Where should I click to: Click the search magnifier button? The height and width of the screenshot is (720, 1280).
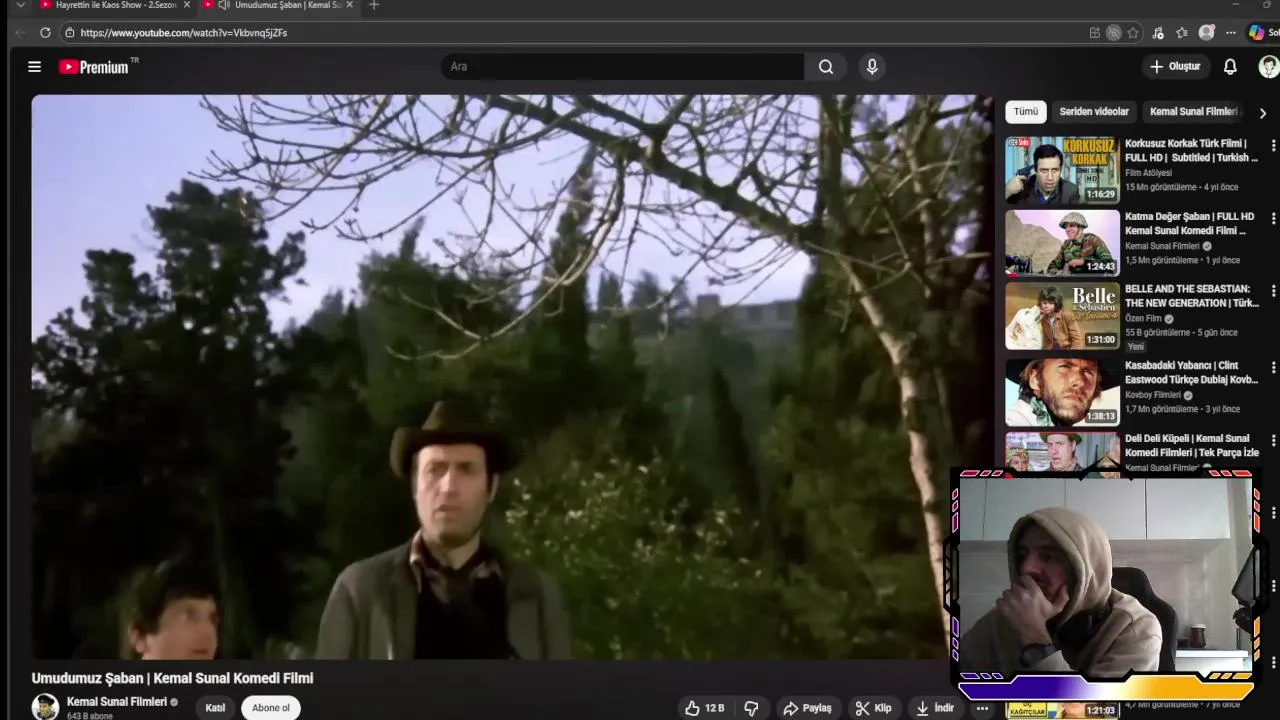coord(825,67)
